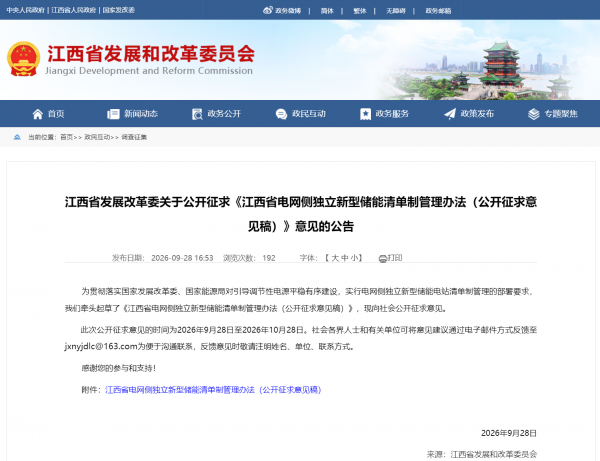Click the star badge icon beside 政务服务
Screen dimensions: 600x461
365,114
